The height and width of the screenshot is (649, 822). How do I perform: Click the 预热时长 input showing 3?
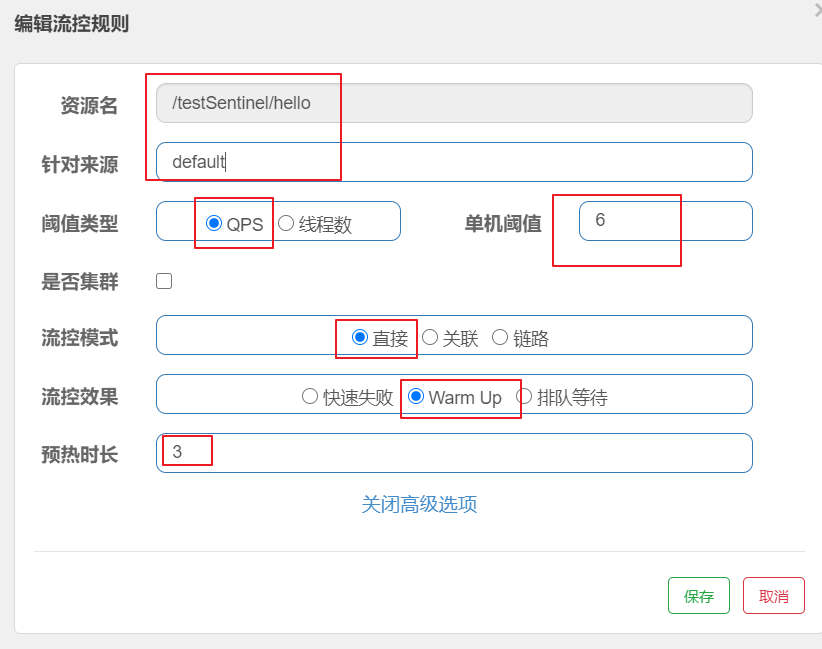455,453
